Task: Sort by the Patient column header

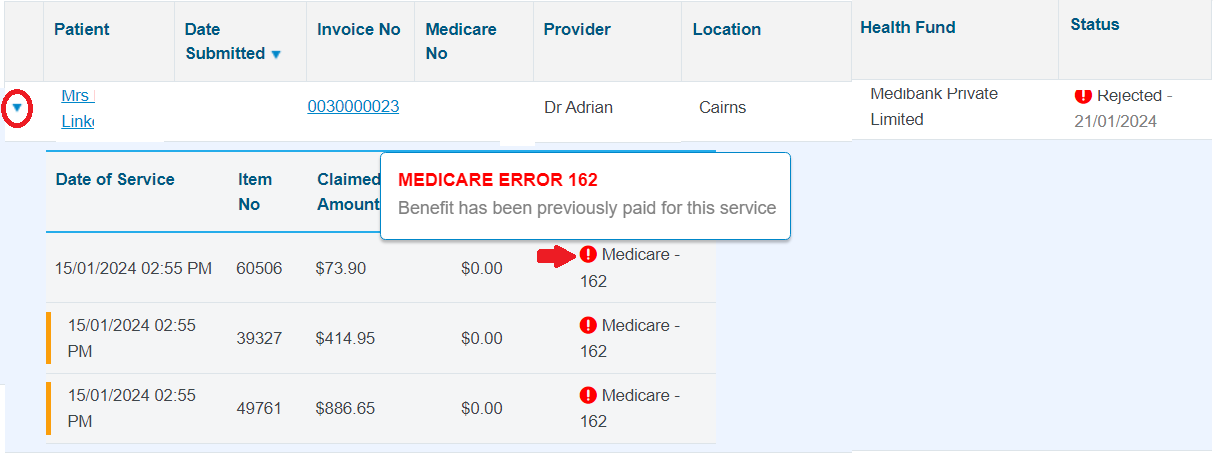Action: (82, 29)
